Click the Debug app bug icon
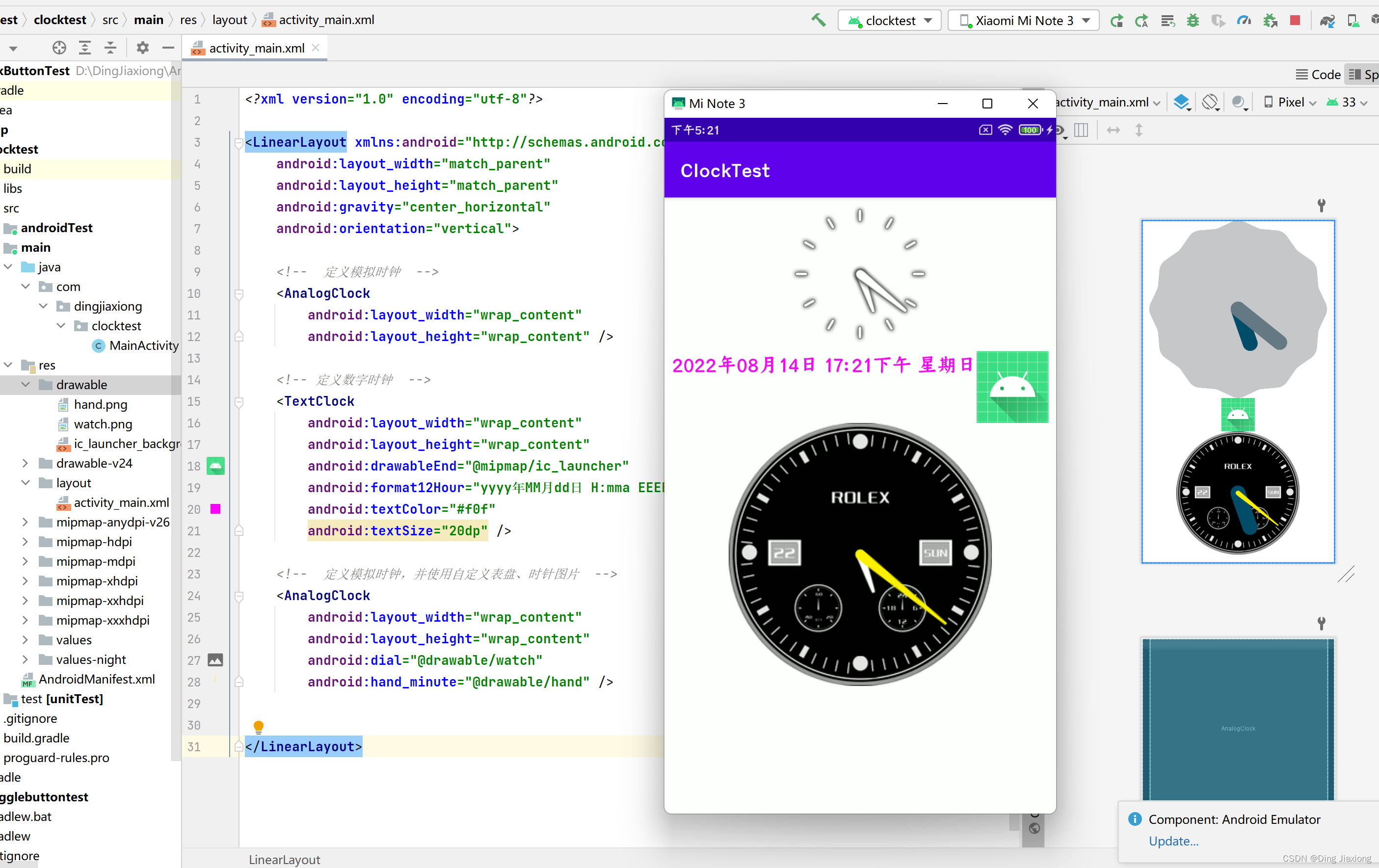The image size is (1379, 868). (x=1193, y=21)
